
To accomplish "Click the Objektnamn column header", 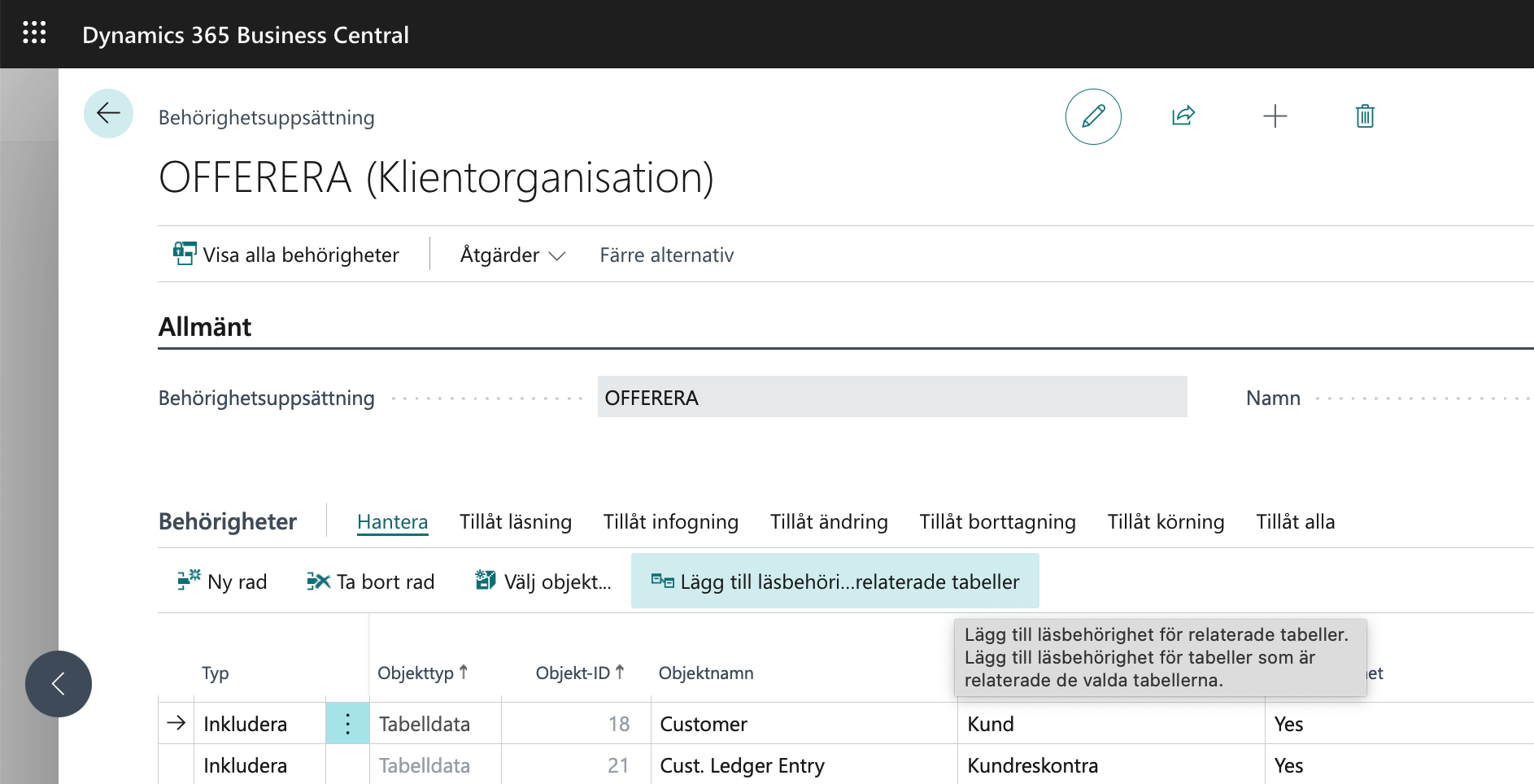I will pos(706,673).
